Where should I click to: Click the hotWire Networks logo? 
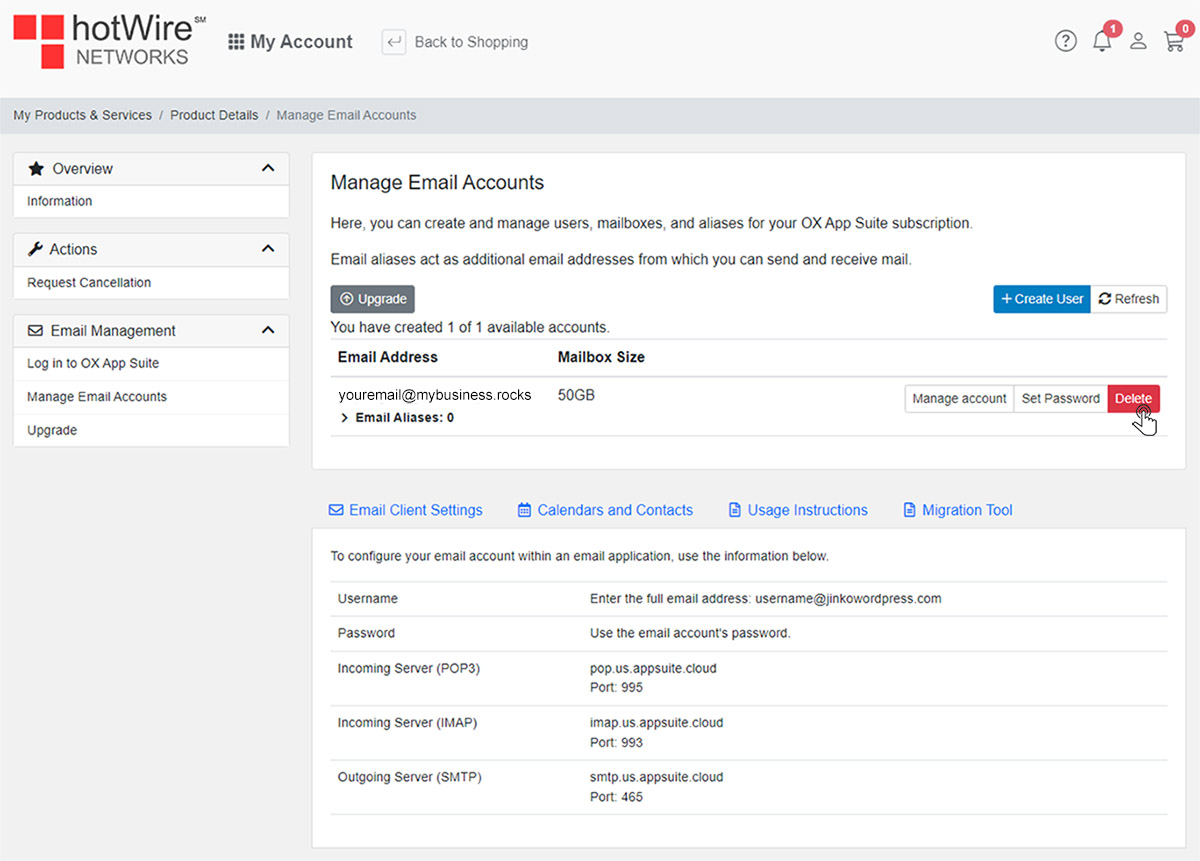[x=109, y=41]
